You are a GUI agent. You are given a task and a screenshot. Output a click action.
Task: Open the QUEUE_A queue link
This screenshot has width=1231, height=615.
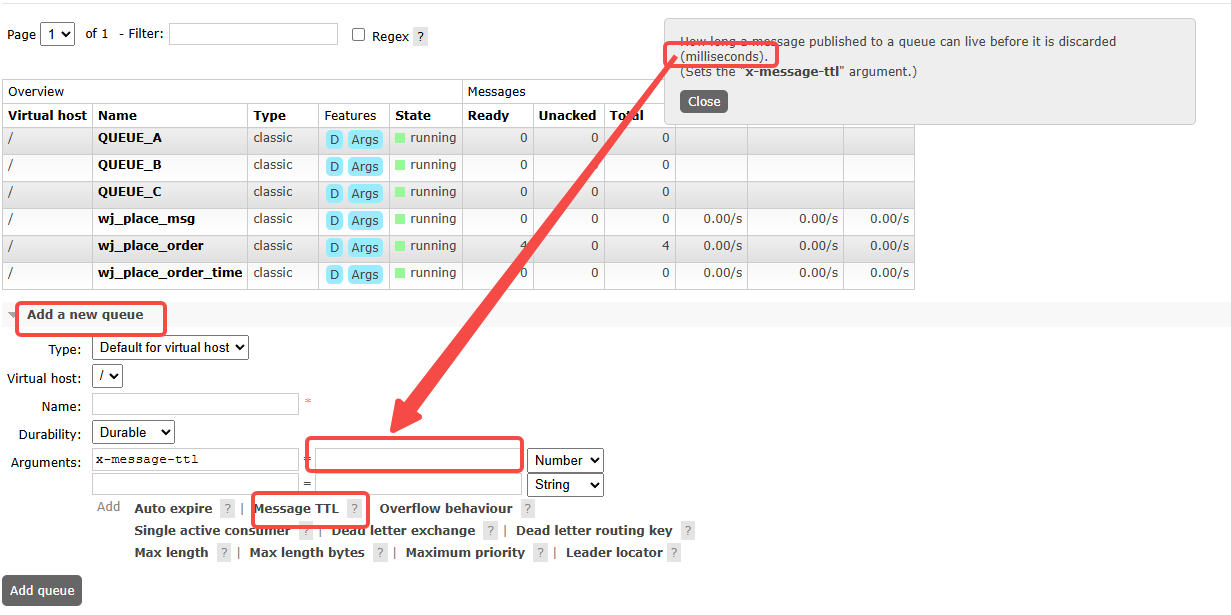point(129,138)
